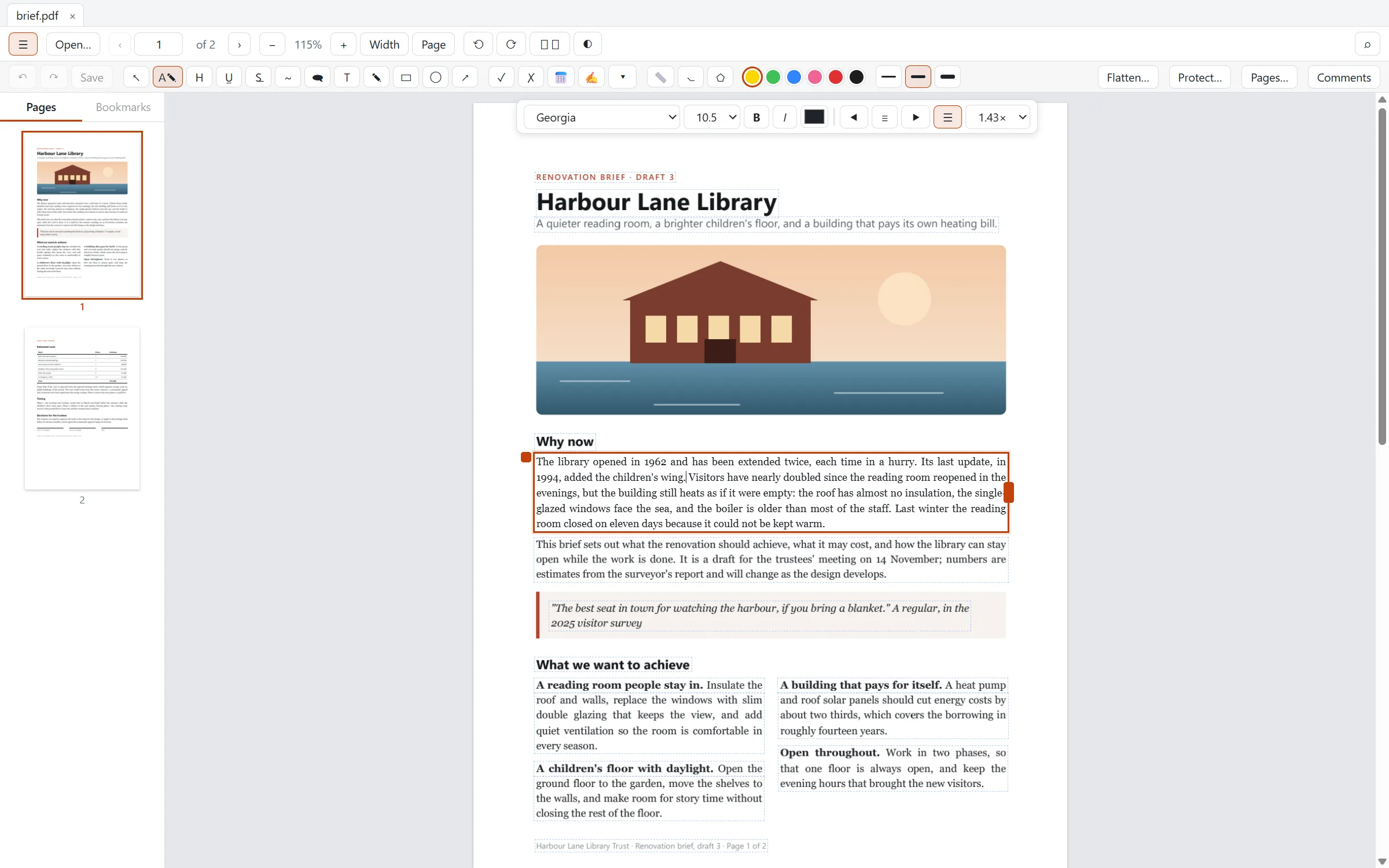The height and width of the screenshot is (868, 1389).
Task: Select the ruler measure tool
Action: pyautogui.click(x=660, y=78)
